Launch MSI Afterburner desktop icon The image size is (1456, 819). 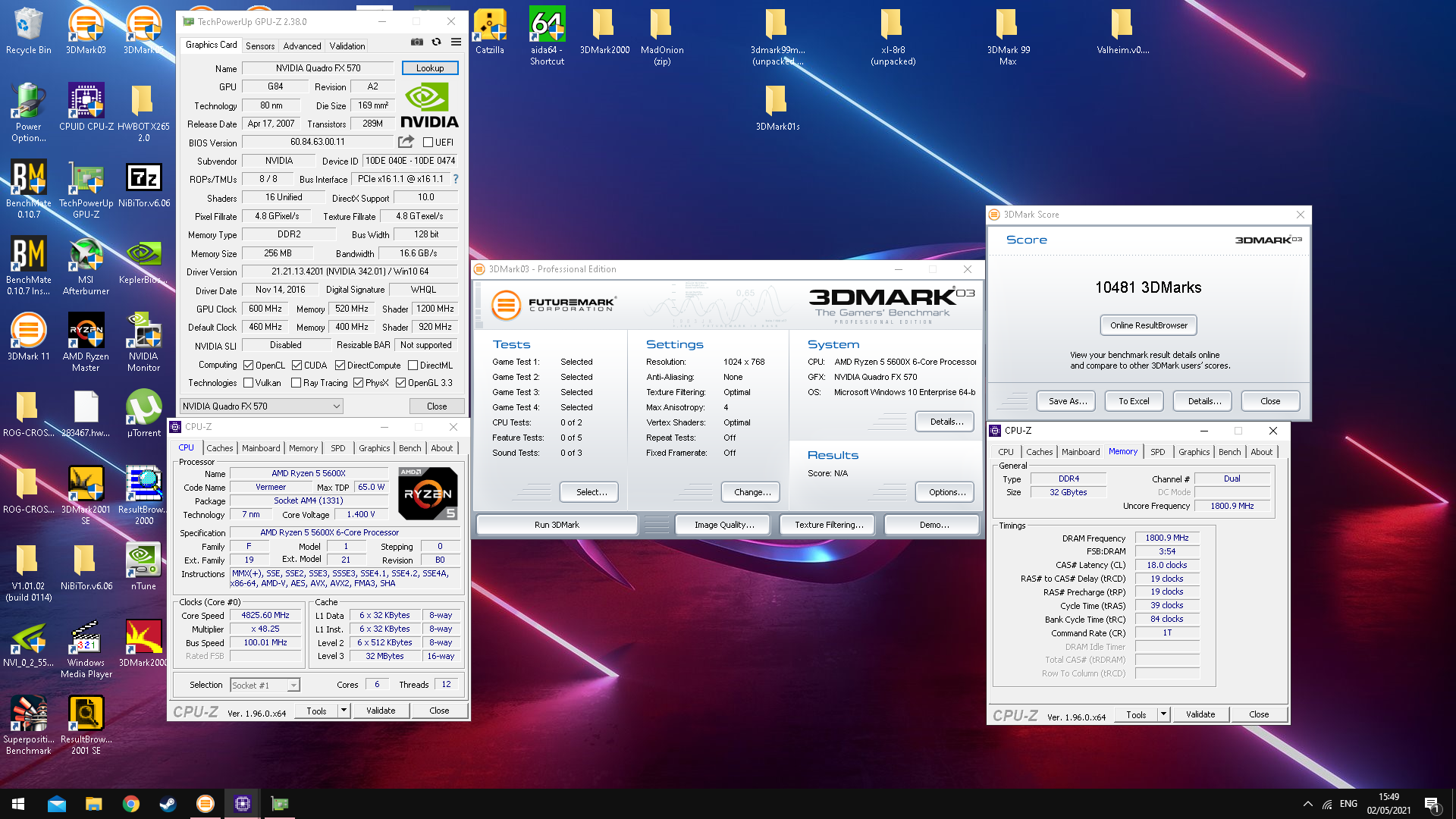(x=86, y=266)
